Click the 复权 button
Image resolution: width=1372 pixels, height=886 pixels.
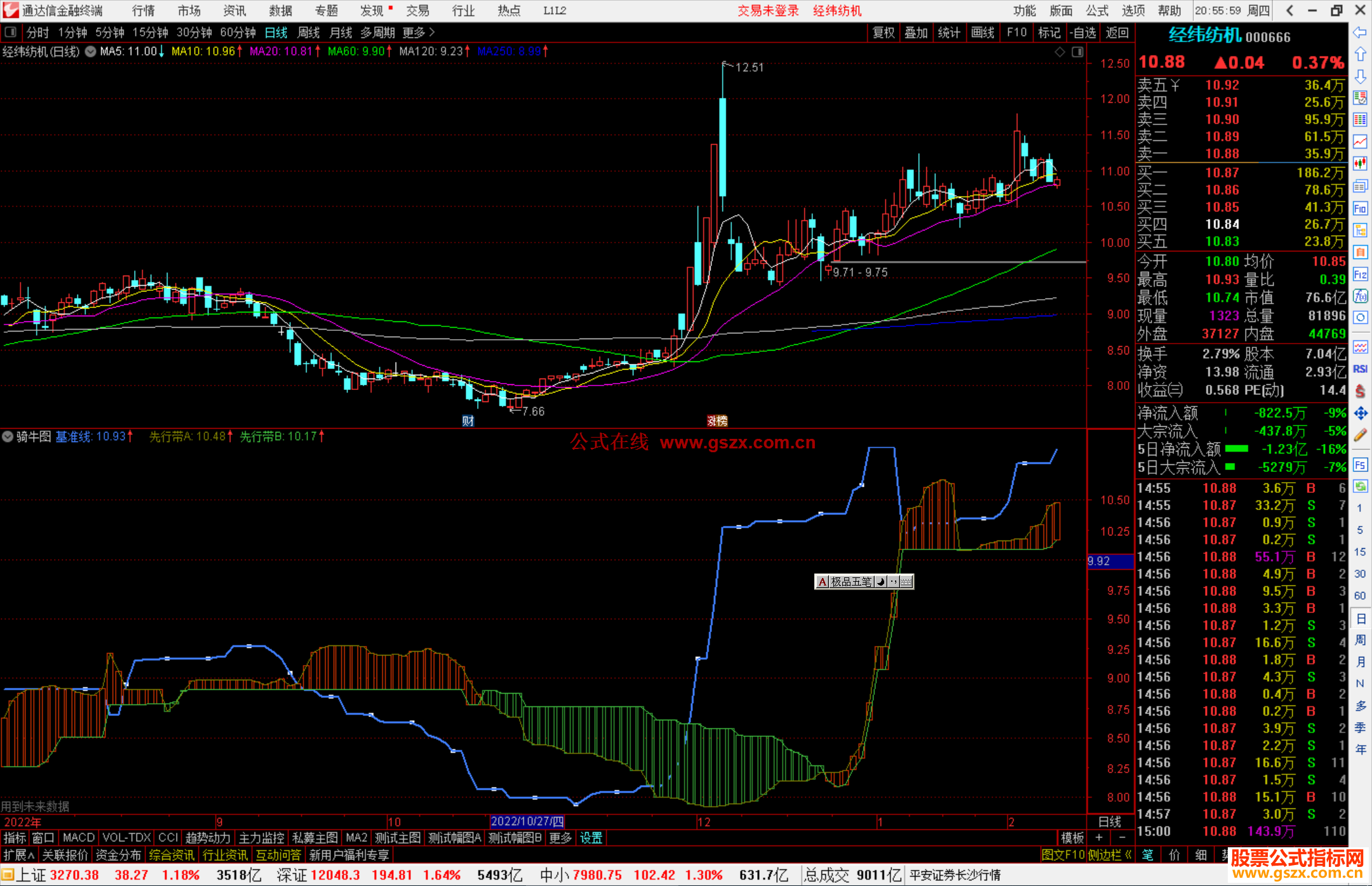tap(883, 32)
